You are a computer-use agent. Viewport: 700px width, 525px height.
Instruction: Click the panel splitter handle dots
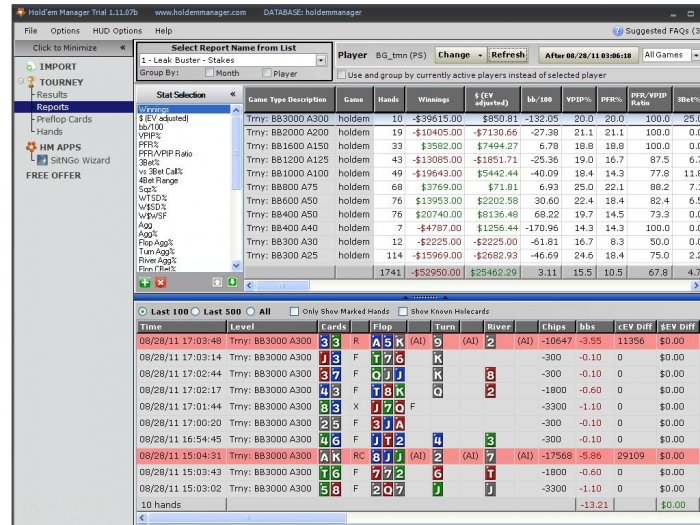click(x=425, y=297)
